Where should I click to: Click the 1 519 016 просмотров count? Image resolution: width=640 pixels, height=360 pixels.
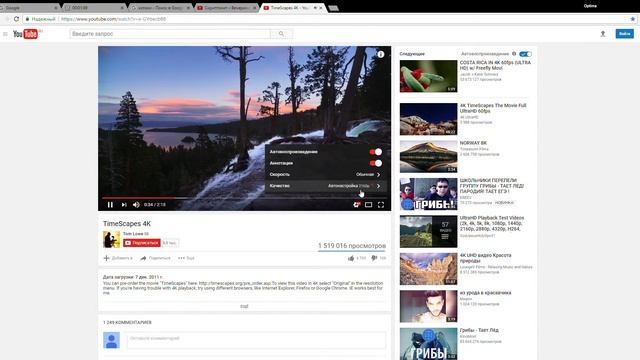(352, 246)
